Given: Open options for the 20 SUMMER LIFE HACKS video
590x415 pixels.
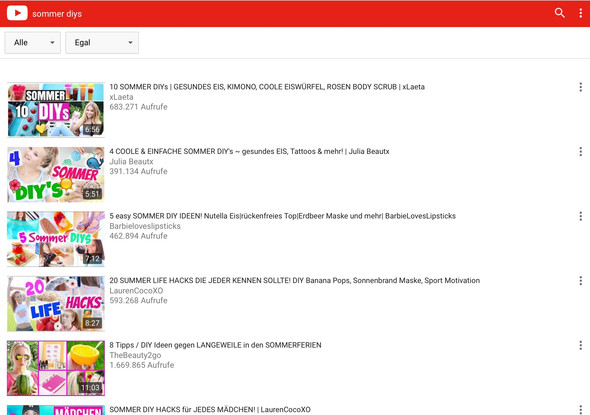Looking at the screenshot, I should pos(581,281).
